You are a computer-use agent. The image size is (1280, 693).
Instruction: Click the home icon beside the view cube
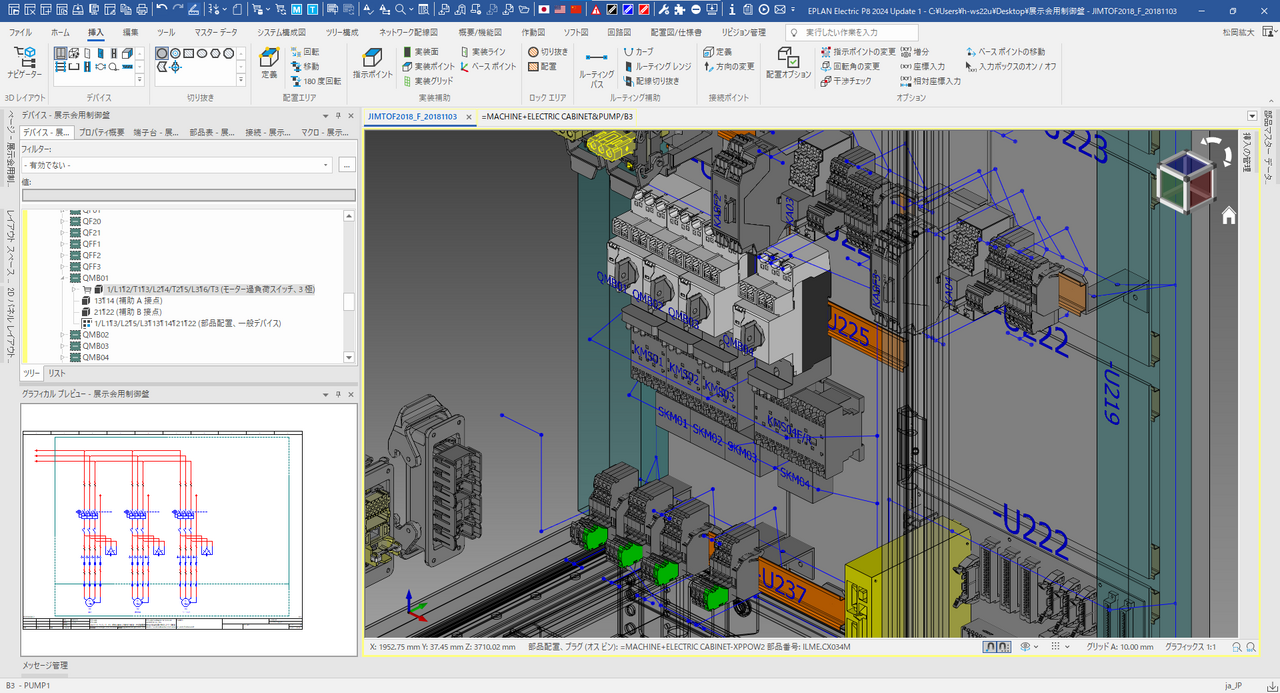tap(1228, 216)
